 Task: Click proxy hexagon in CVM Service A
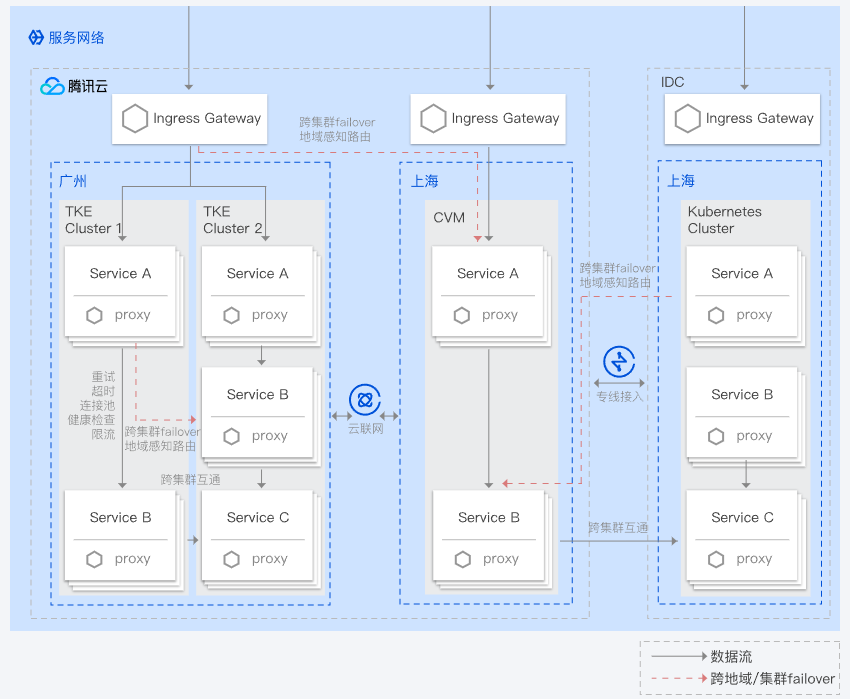click(462, 315)
